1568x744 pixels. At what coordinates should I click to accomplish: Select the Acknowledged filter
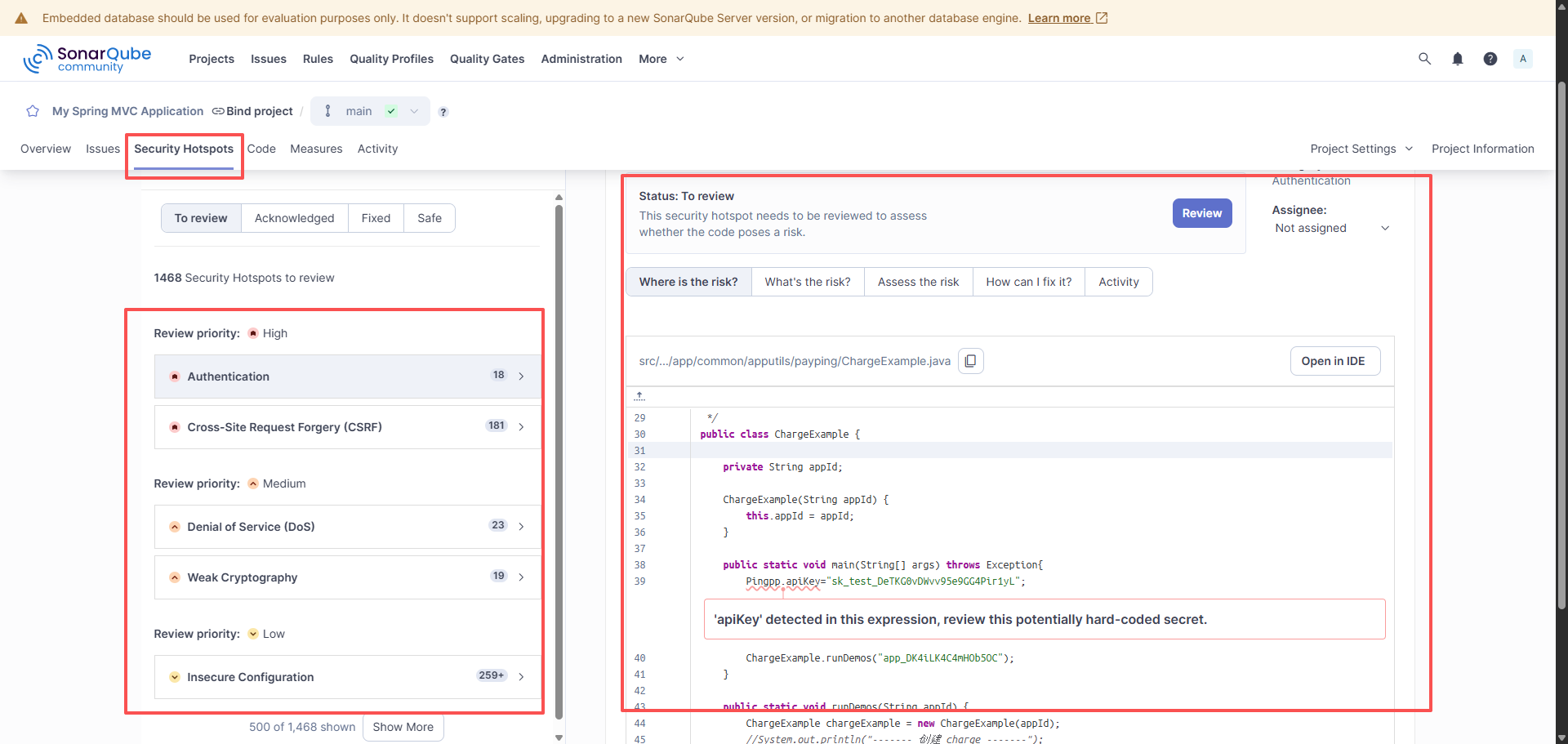pyautogui.click(x=294, y=218)
